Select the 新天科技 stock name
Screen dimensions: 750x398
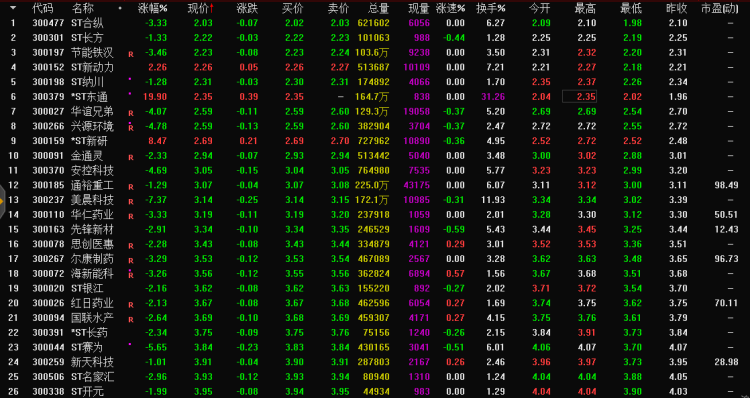(x=92, y=362)
